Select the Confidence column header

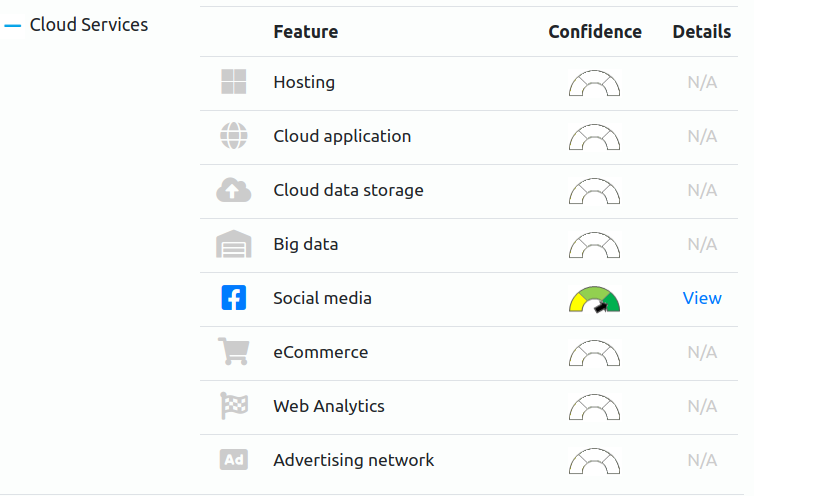point(595,32)
